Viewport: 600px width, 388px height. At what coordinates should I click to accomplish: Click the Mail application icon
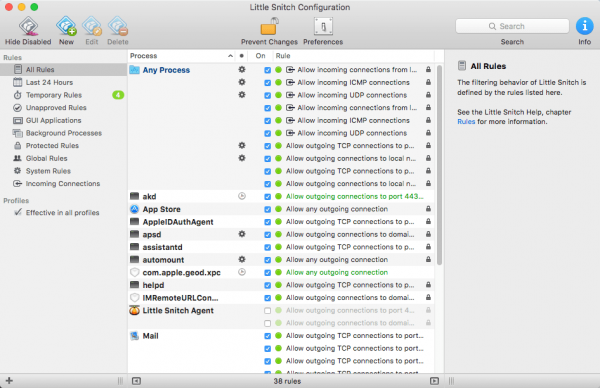click(134, 336)
